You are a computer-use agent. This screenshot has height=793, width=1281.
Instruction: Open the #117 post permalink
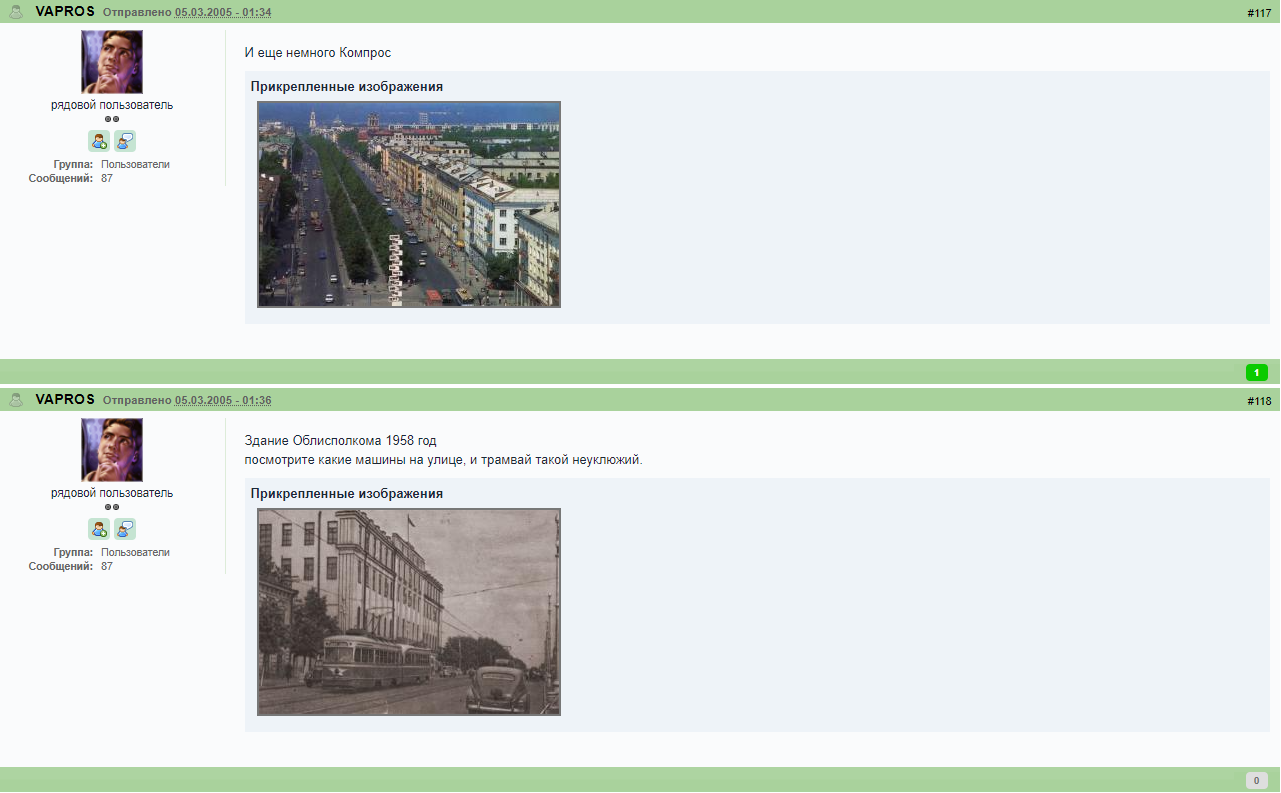click(x=1259, y=13)
